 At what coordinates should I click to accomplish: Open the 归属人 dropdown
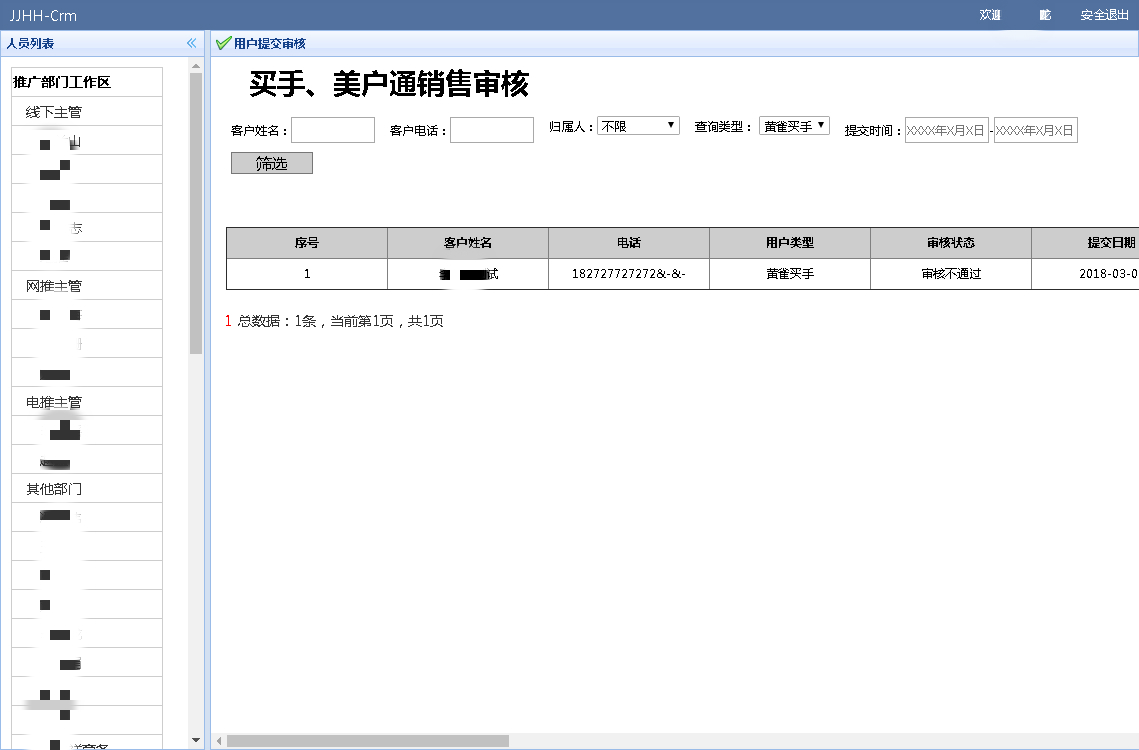[638, 126]
